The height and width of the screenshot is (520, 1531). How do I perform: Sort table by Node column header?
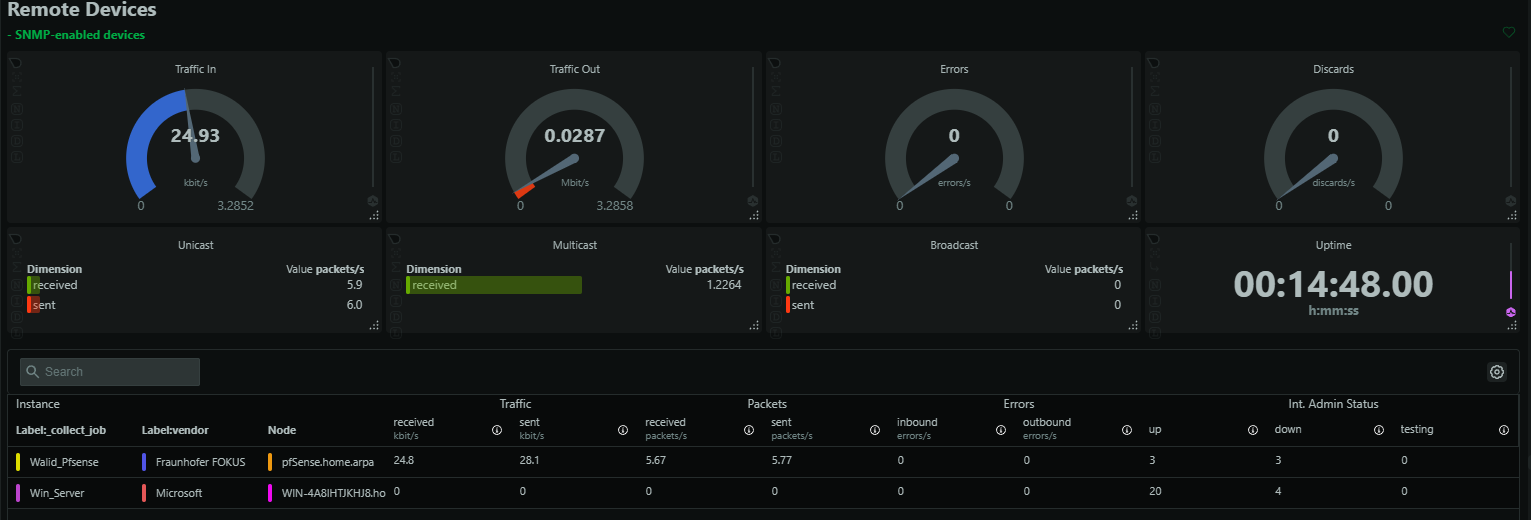pyautogui.click(x=282, y=430)
